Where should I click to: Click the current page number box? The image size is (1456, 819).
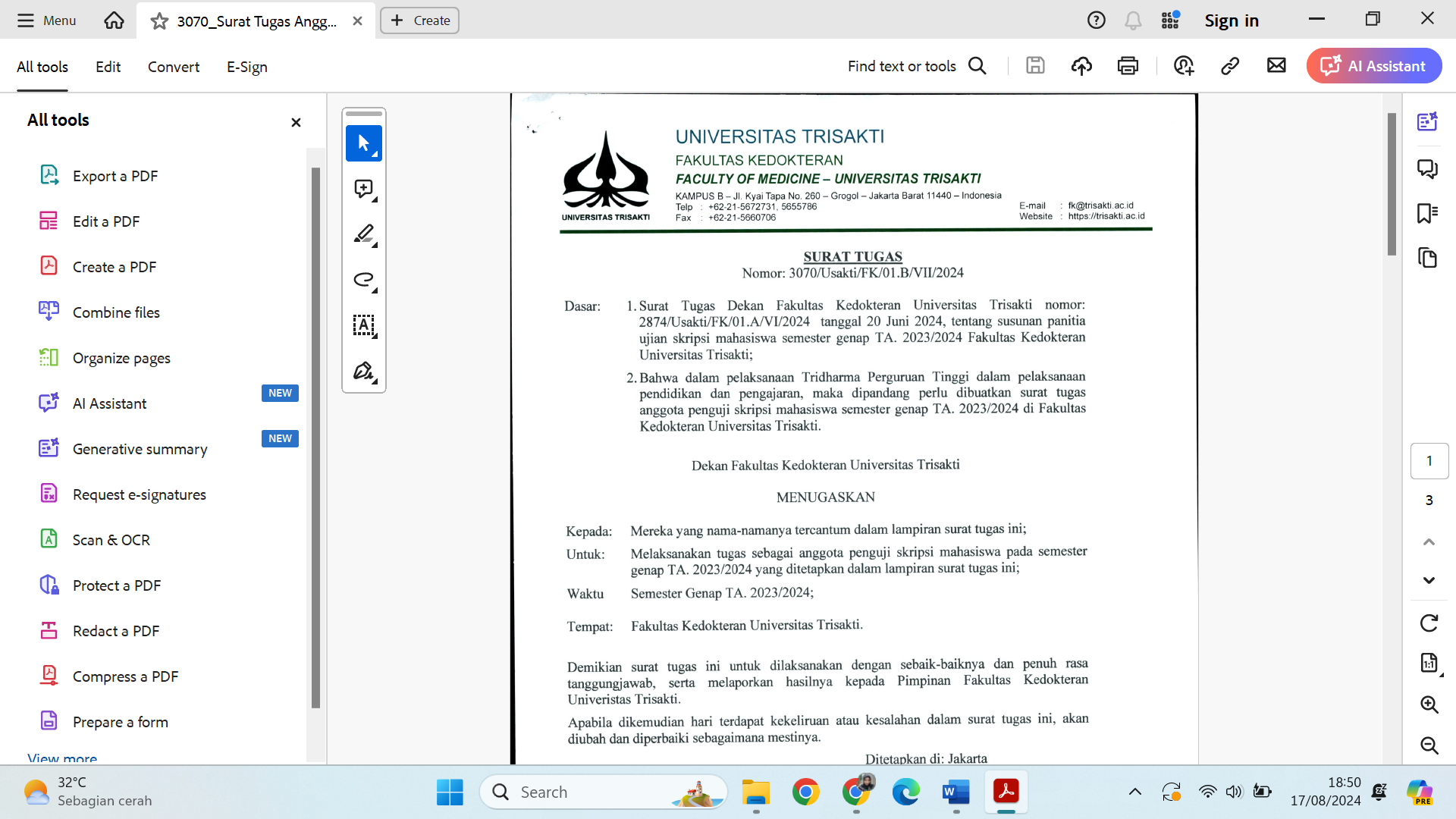click(1429, 461)
